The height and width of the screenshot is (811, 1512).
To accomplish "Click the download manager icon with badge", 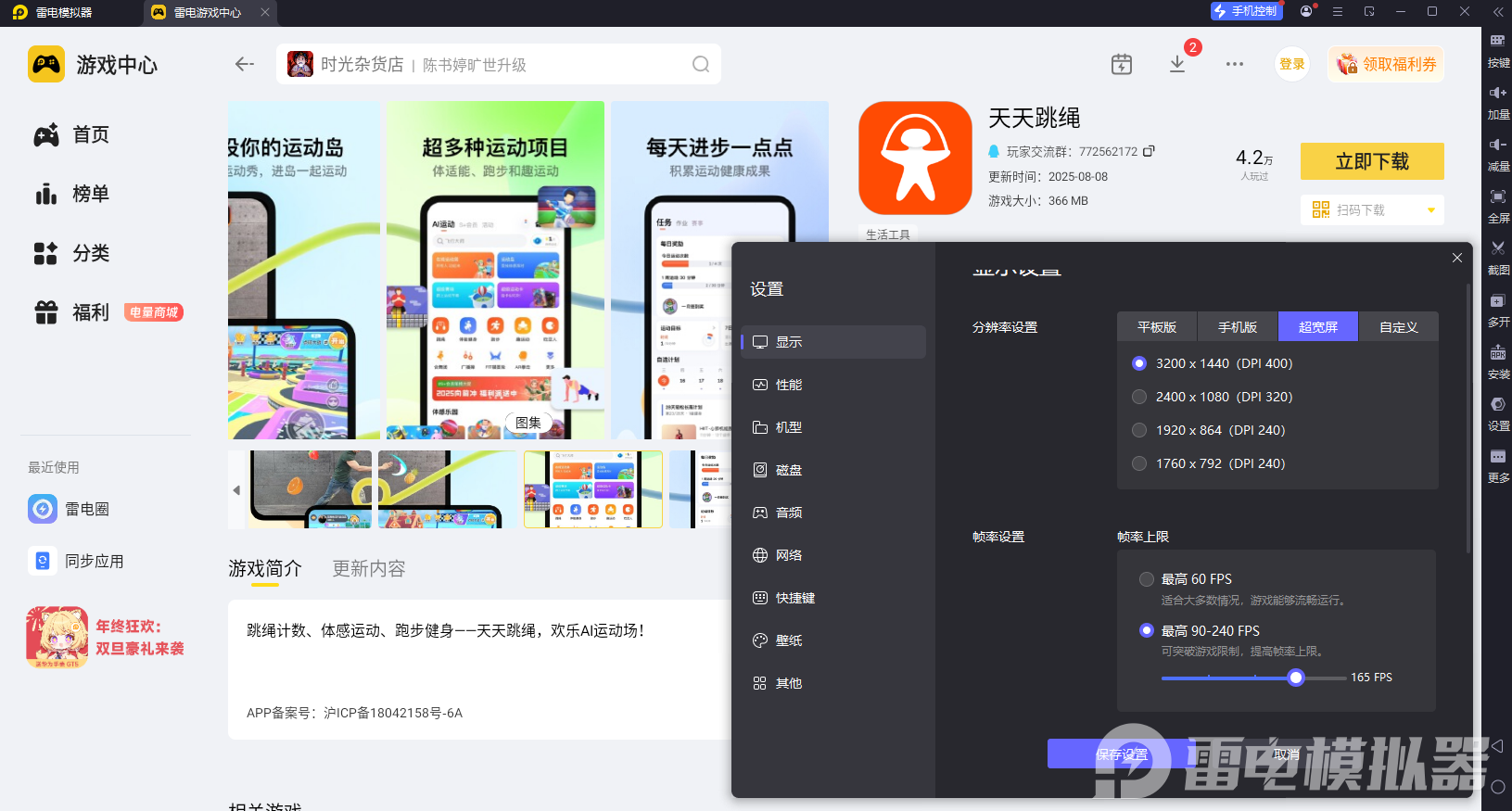I will tap(1177, 64).
